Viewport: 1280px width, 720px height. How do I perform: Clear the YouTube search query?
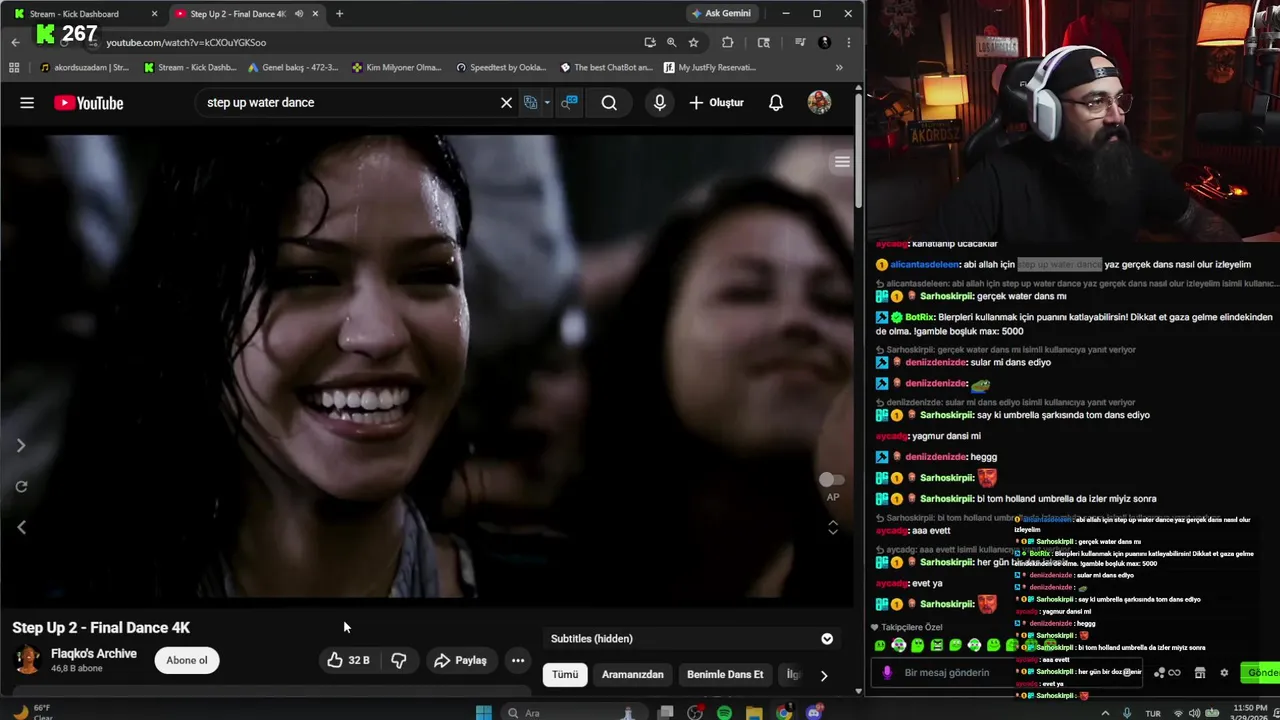[x=506, y=102]
